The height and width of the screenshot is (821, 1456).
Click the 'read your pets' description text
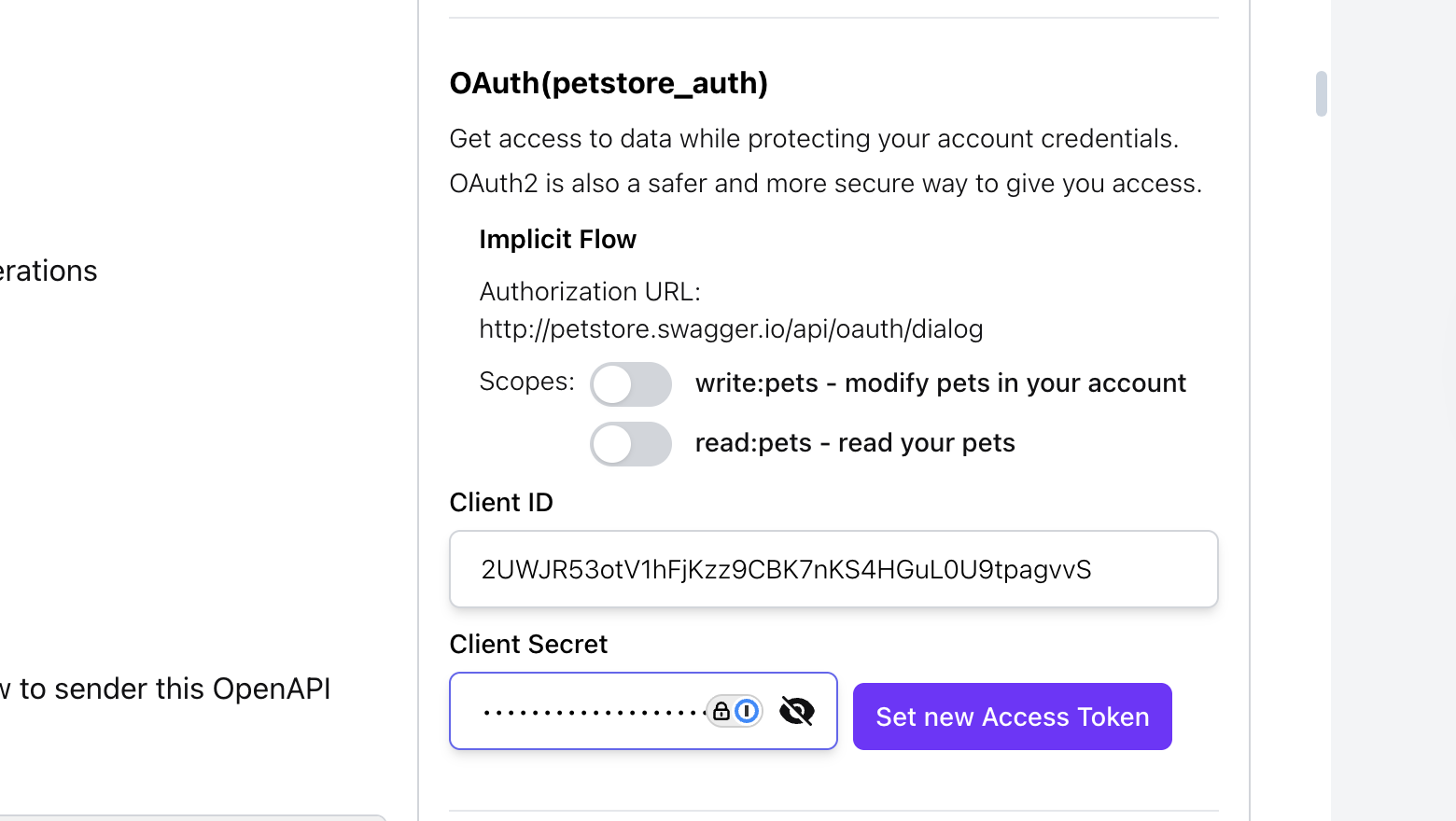tap(926, 443)
